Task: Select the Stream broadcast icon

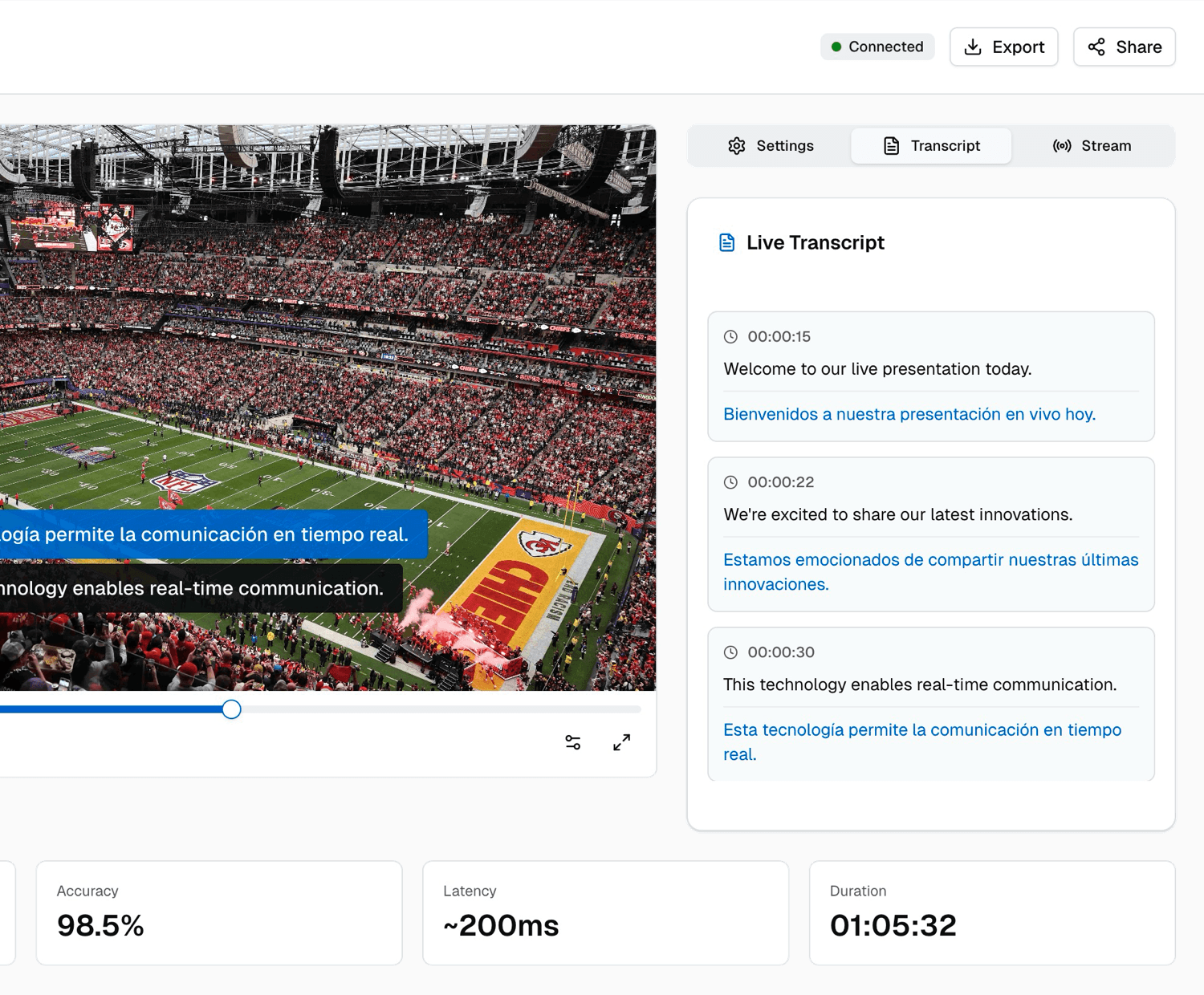Action: coord(1061,145)
